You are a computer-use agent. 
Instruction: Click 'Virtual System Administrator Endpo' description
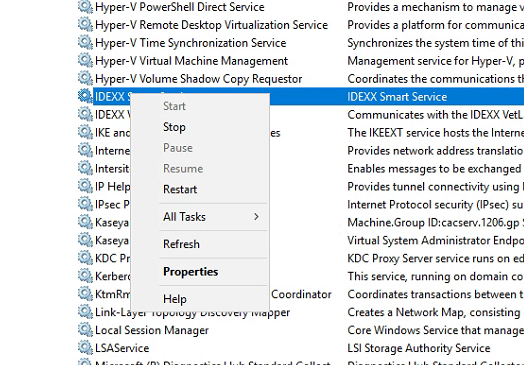pyautogui.click(x=435, y=241)
